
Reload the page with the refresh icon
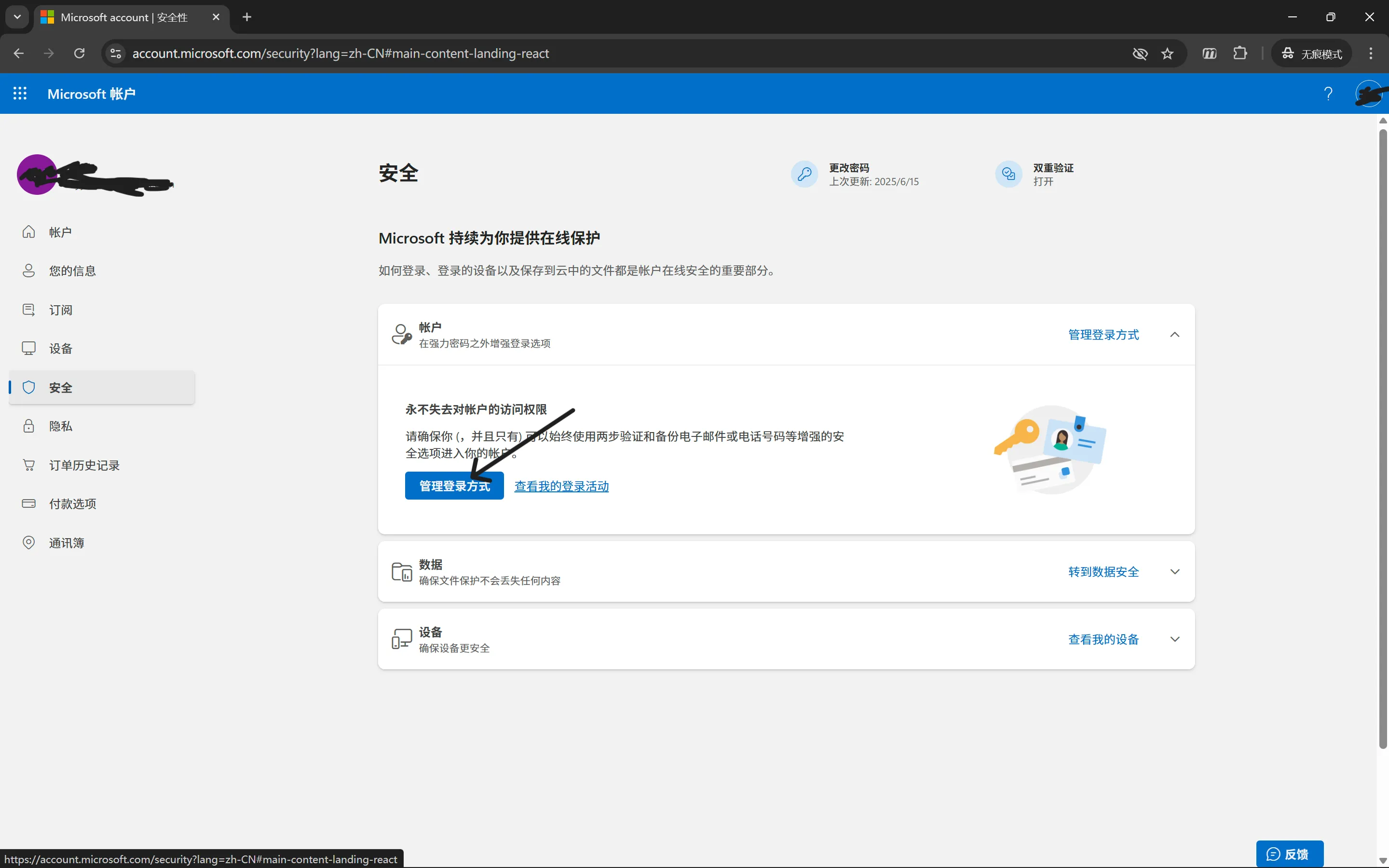(79, 54)
